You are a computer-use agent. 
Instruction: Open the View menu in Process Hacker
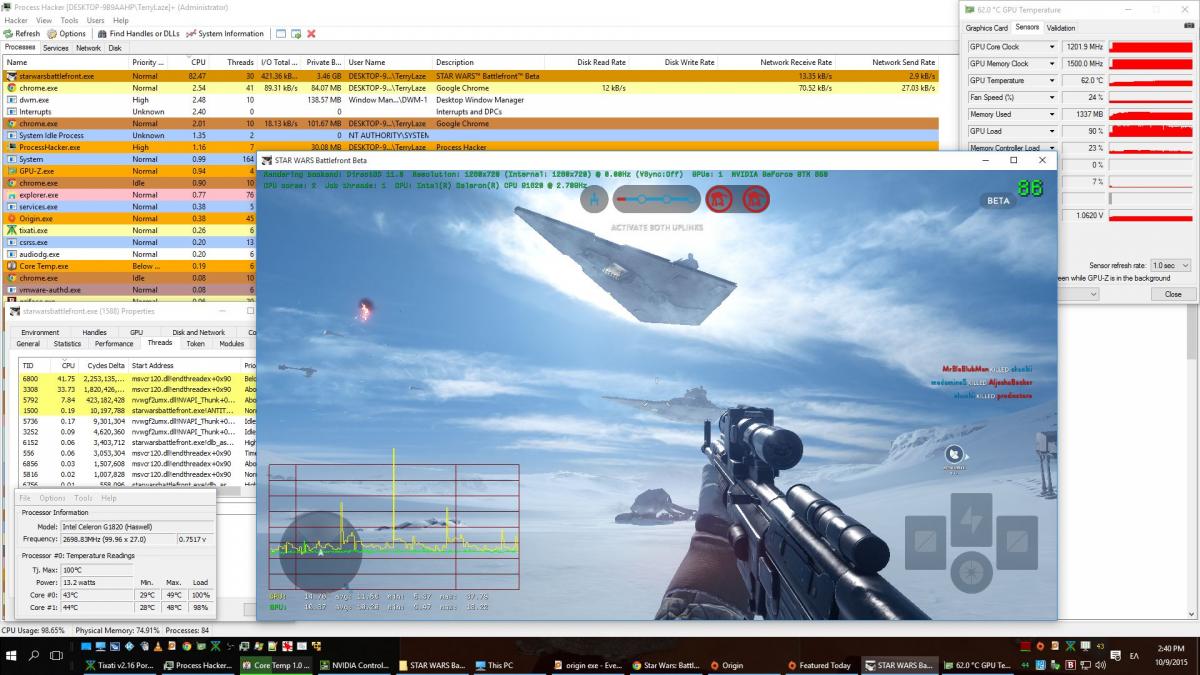click(x=44, y=20)
